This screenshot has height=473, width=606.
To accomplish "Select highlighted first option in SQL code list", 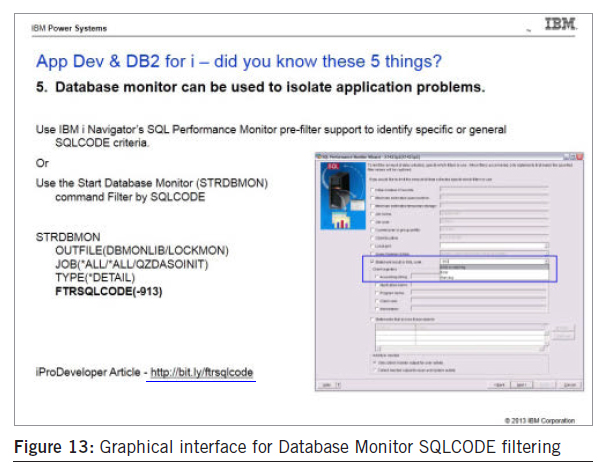I will pos(494,267).
